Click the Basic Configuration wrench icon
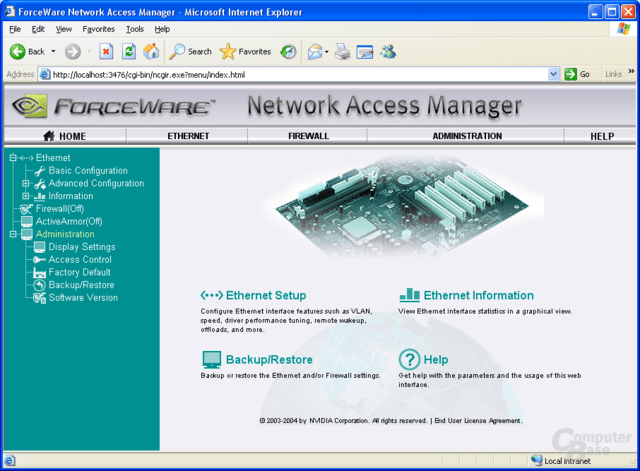This screenshot has height=471, width=640. (40, 171)
